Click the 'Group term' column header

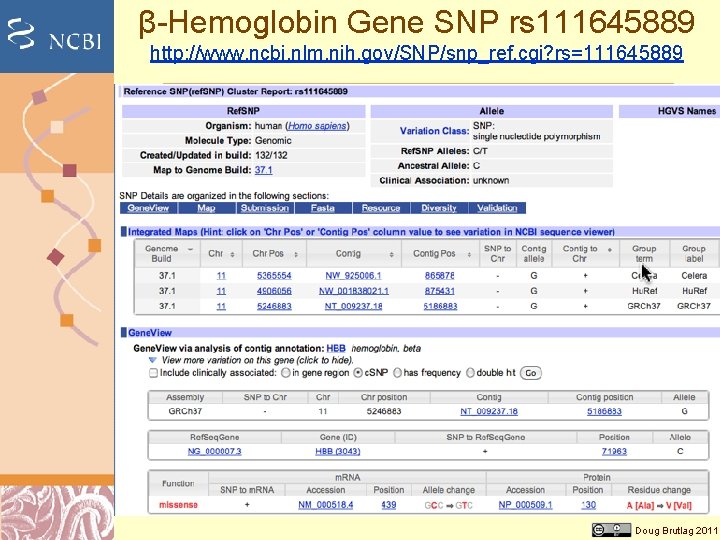pyautogui.click(x=644, y=253)
